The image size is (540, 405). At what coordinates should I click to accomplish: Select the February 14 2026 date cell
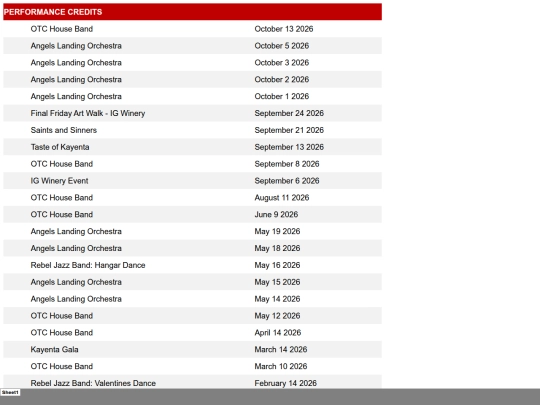[x=285, y=383]
